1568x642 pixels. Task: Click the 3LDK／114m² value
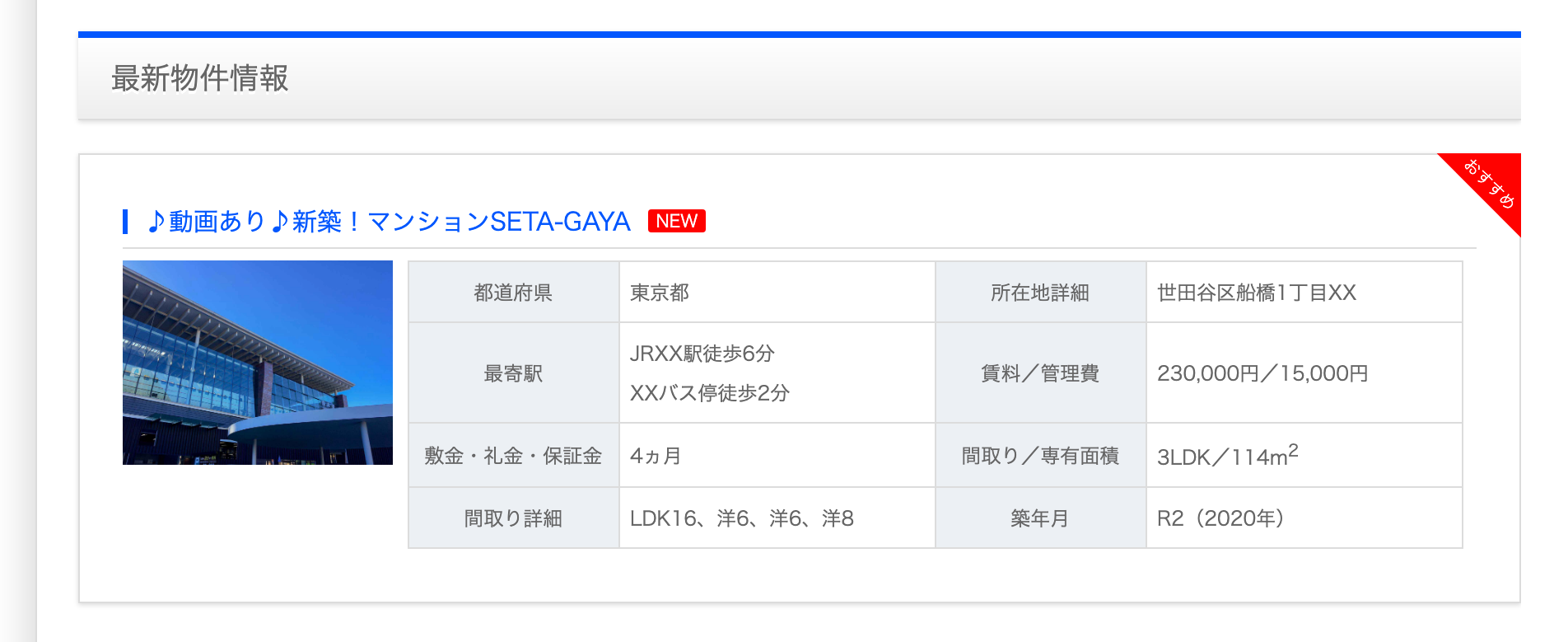(x=1228, y=455)
